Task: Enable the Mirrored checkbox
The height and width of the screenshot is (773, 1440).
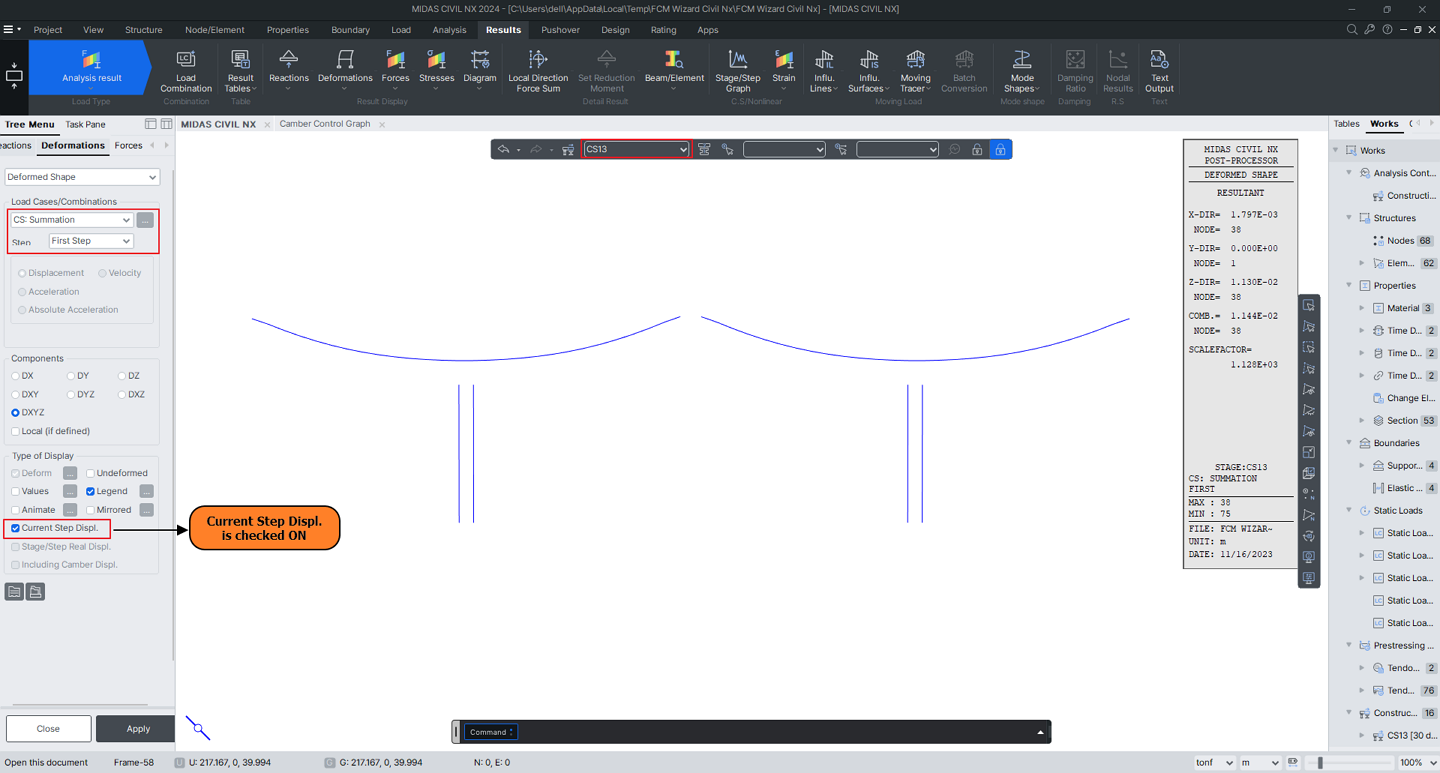Action: (x=90, y=510)
